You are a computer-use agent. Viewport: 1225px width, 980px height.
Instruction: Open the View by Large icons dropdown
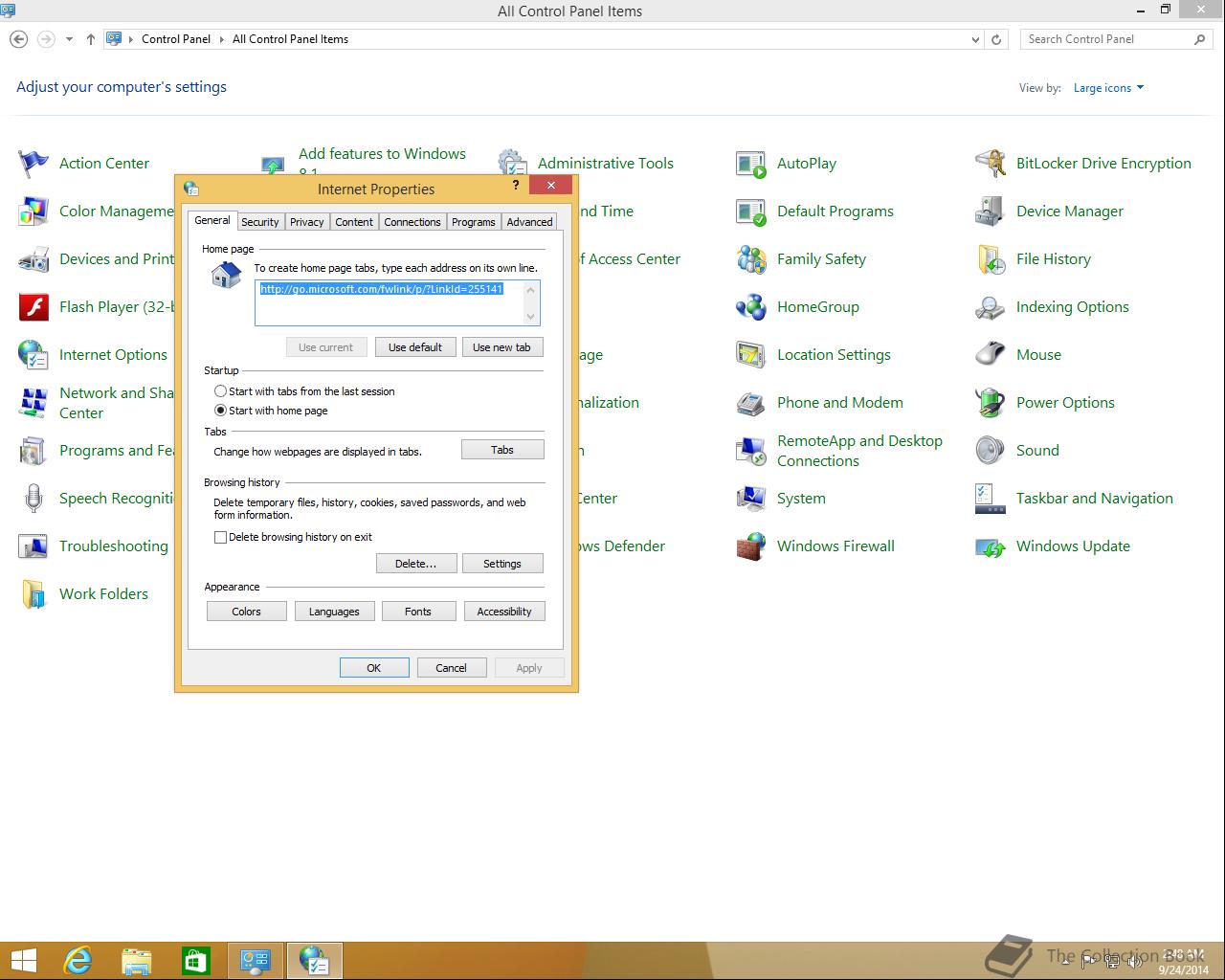pos(1108,88)
